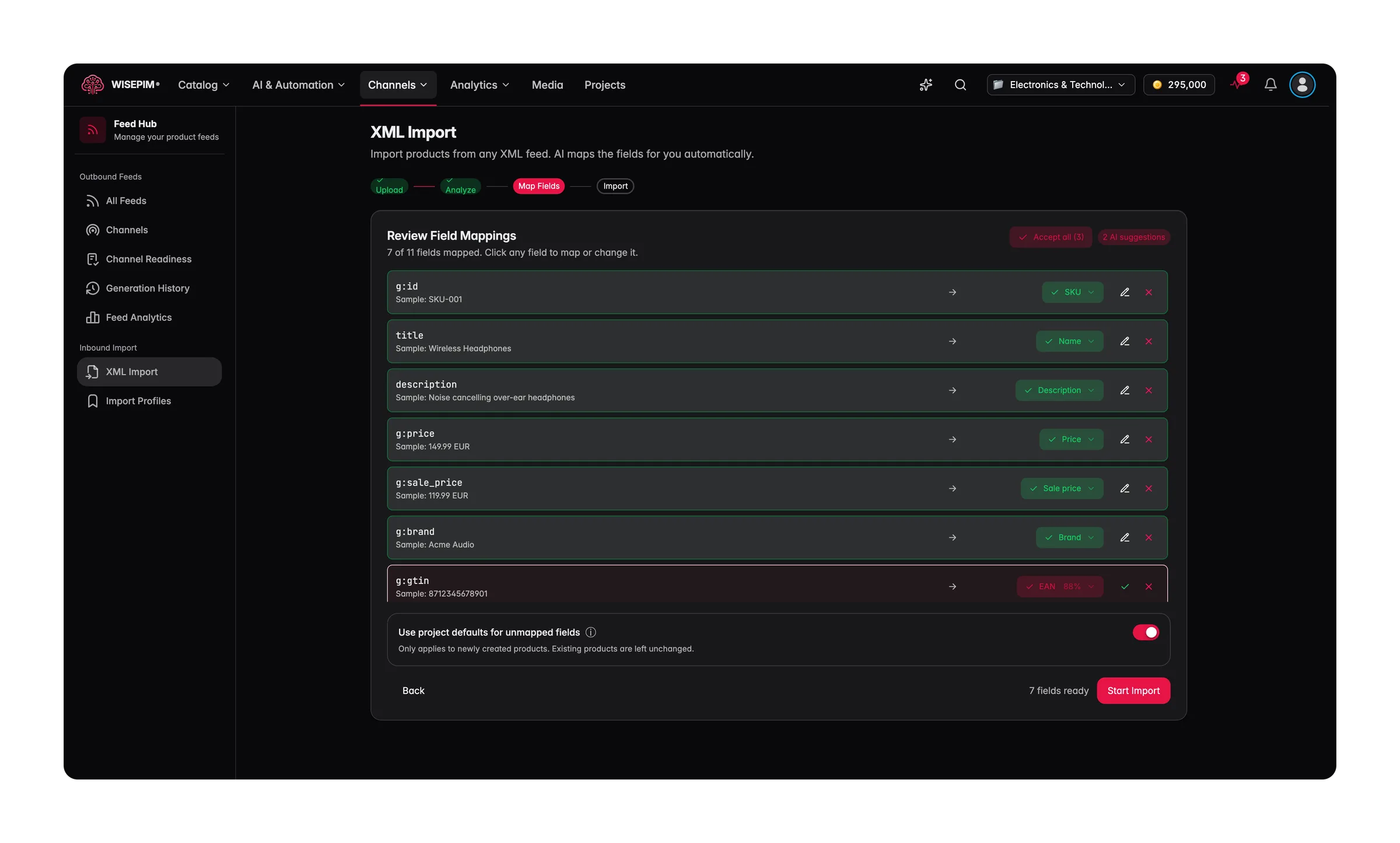Open the AI sparkle assistant icon
Viewport: 1400px width, 843px height.
(926, 85)
